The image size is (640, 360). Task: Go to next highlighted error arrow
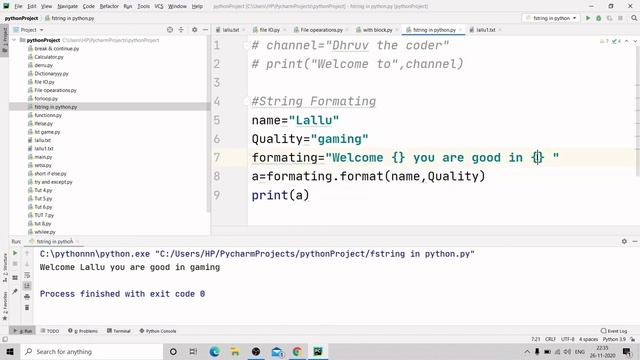[635, 41]
